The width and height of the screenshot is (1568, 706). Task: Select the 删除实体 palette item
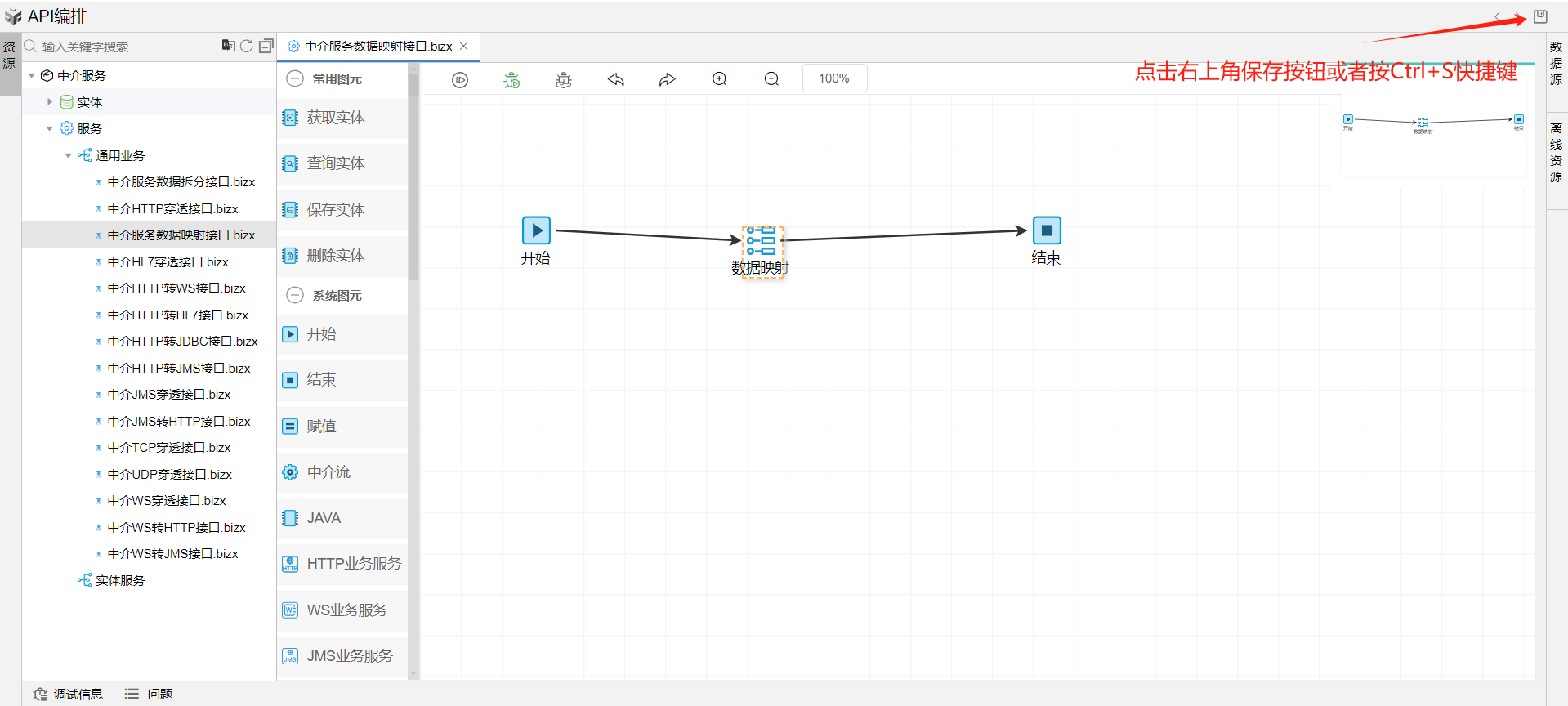pos(342,256)
